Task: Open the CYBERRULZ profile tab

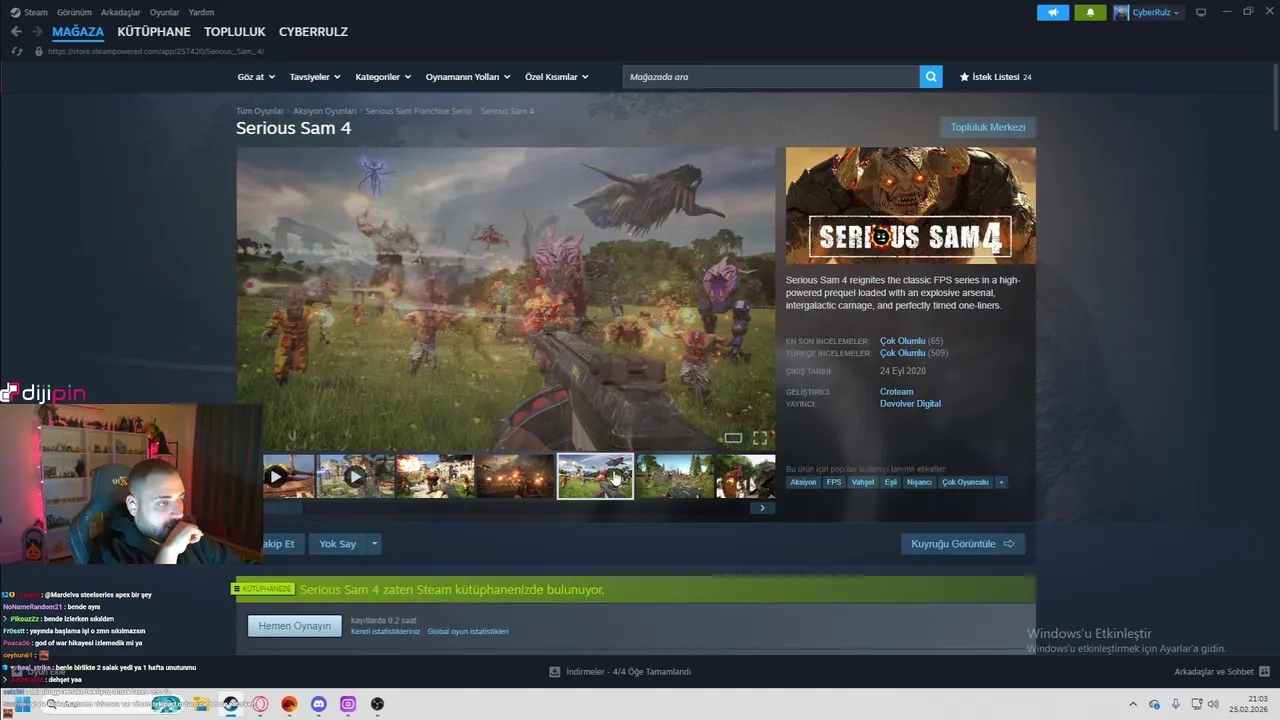Action: [x=313, y=32]
